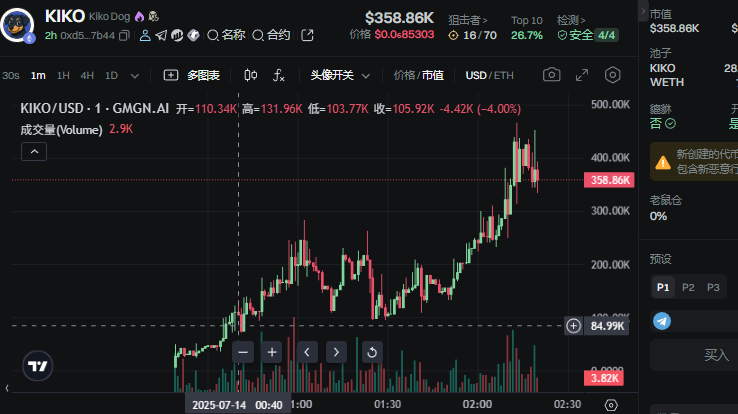The height and width of the screenshot is (414, 738).
Task: Open the KIKO dog token avatar
Action: 17,24
